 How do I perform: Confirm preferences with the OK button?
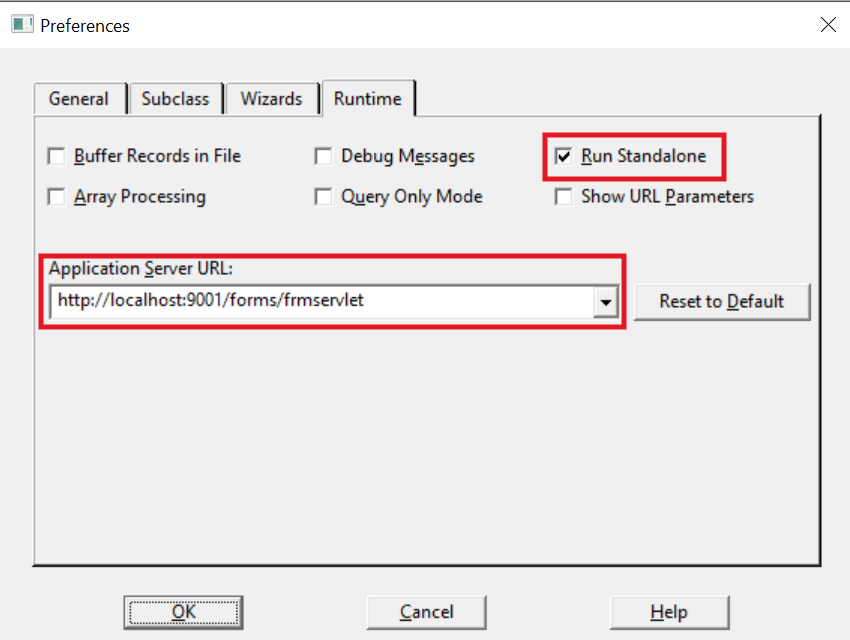(x=184, y=612)
